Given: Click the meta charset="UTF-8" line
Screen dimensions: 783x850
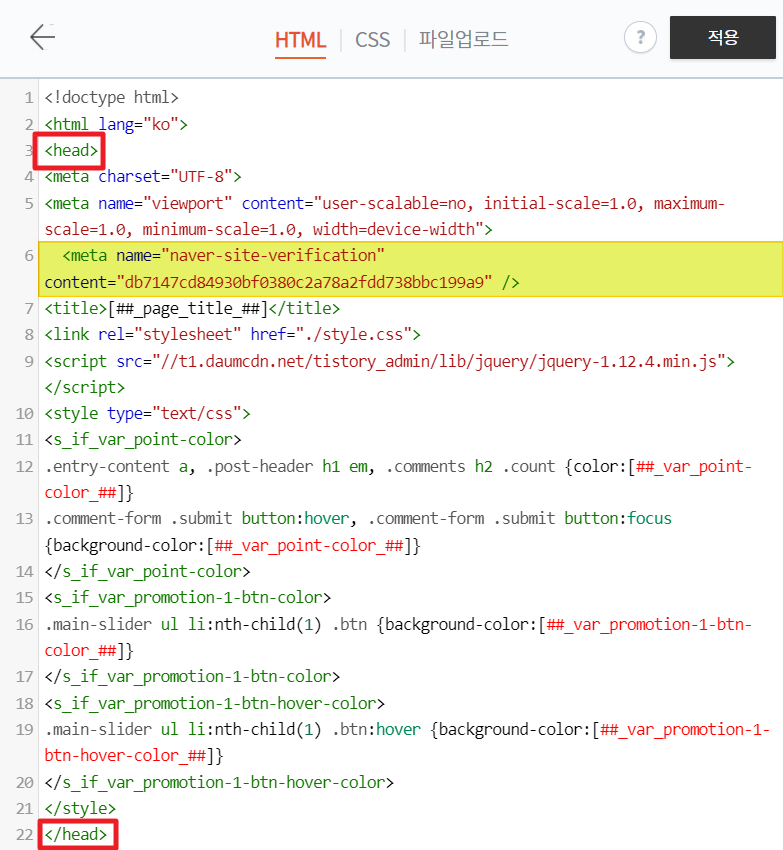Looking at the screenshot, I should click(x=143, y=177).
